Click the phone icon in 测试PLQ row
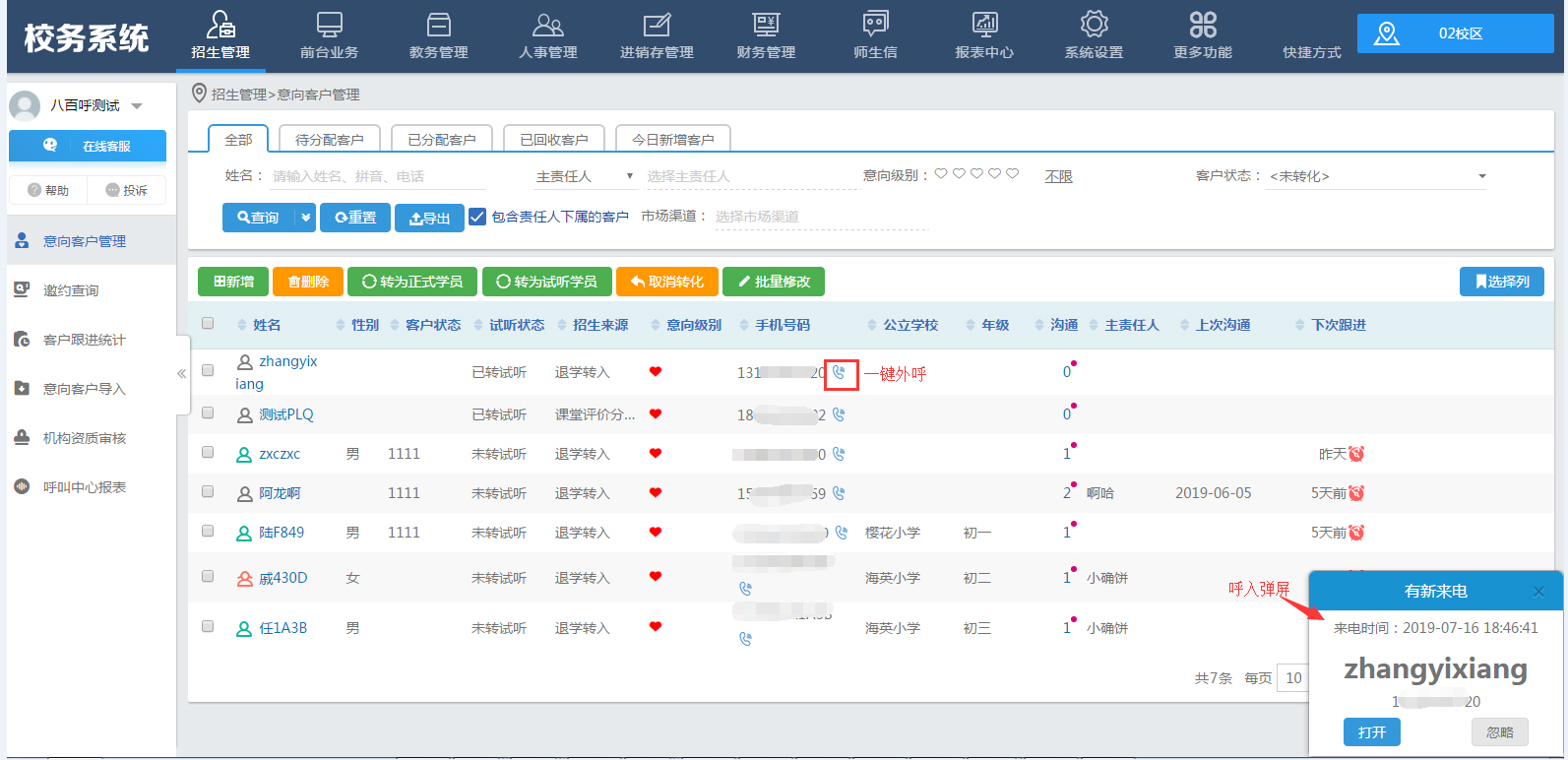 click(839, 415)
